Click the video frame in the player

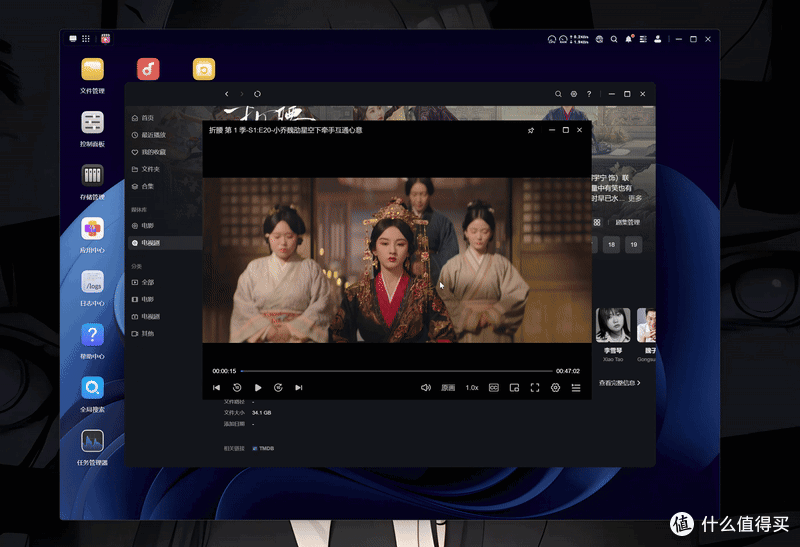pyautogui.click(x=397, y=260)
